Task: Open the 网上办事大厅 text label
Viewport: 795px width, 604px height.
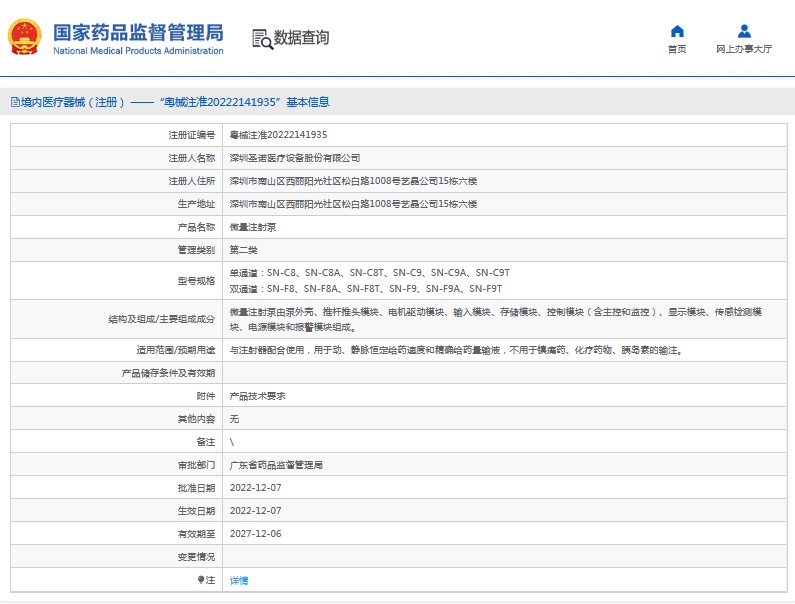Action: [744, 49]
